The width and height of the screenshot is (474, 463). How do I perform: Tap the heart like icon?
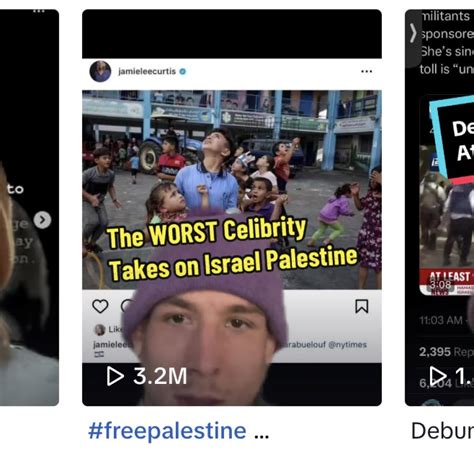pyautogui.click(x=100, y=306)
